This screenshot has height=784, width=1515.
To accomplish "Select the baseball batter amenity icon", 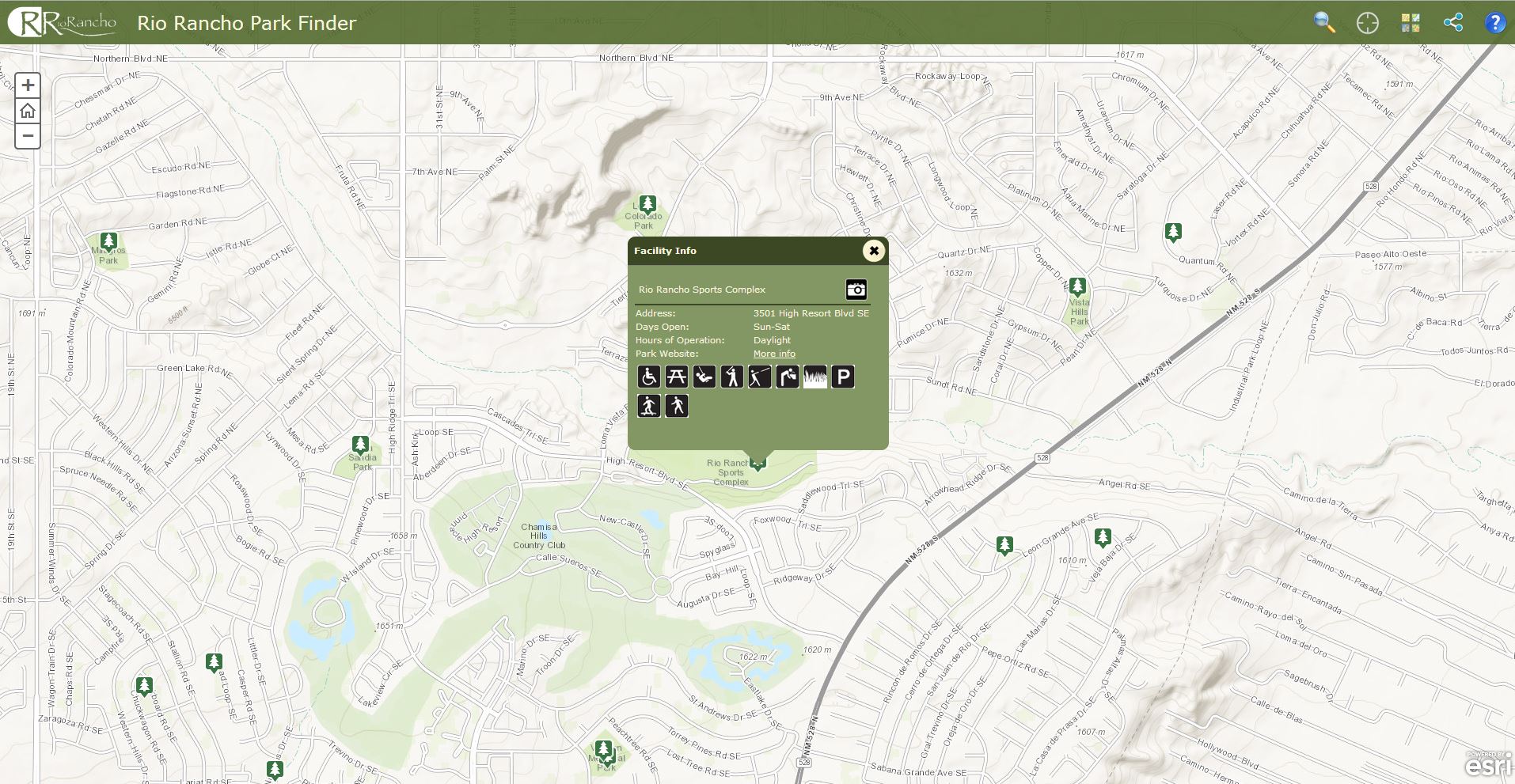I will (x=732, y=377).
